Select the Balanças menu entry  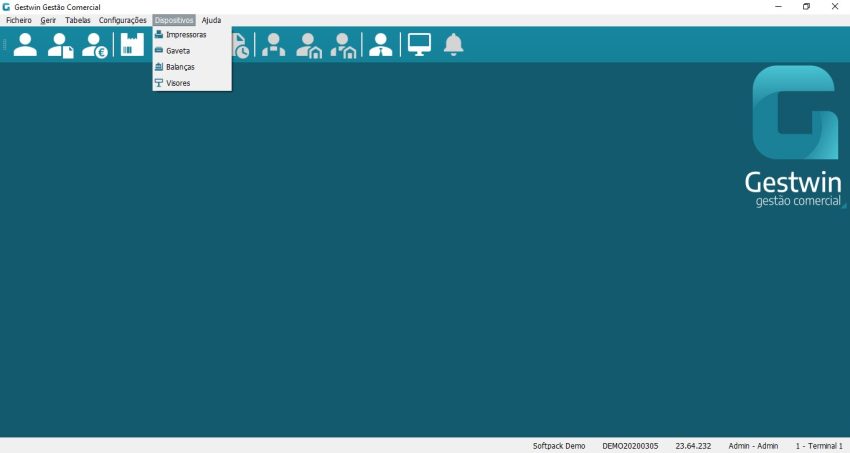tap(180, 67)
